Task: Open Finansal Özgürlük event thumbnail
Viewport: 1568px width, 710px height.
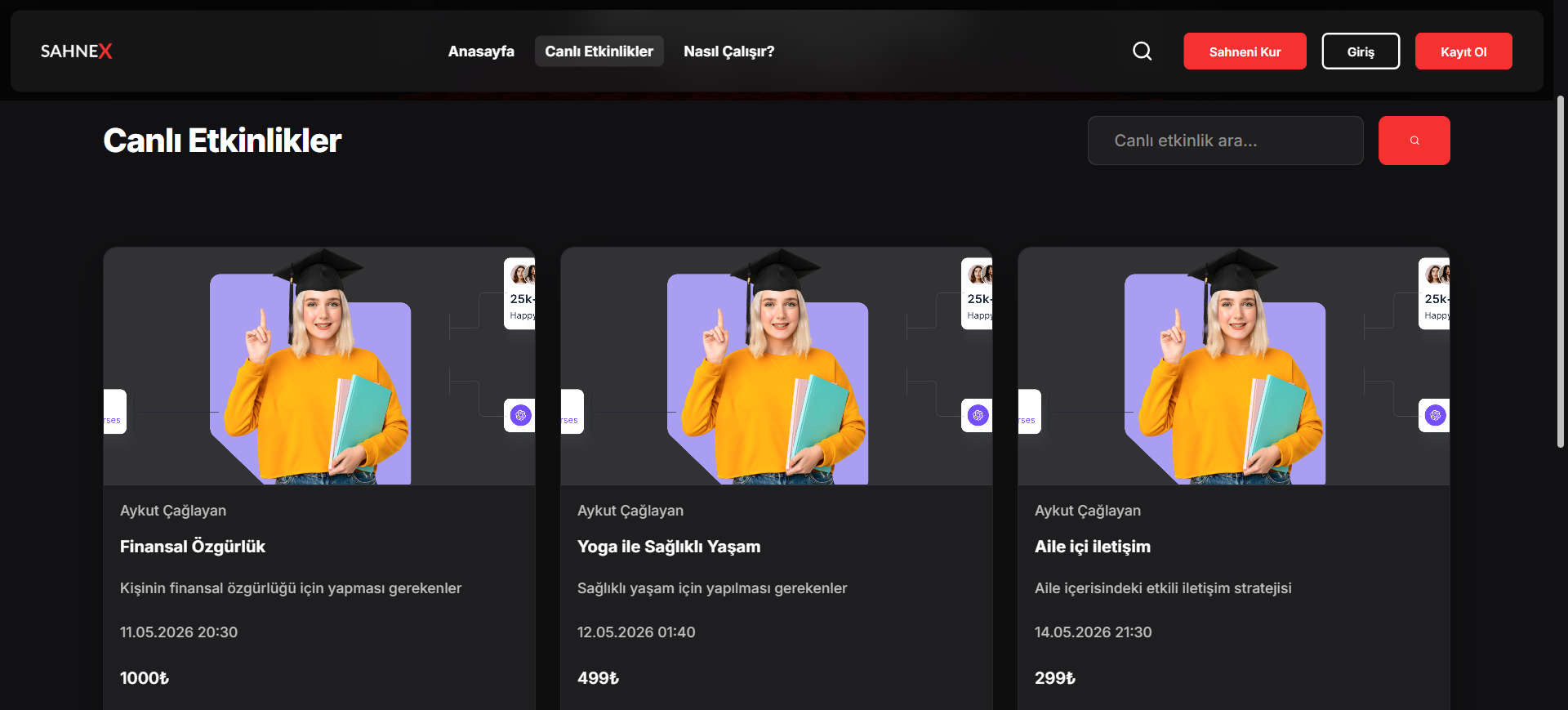Action: 319,366
